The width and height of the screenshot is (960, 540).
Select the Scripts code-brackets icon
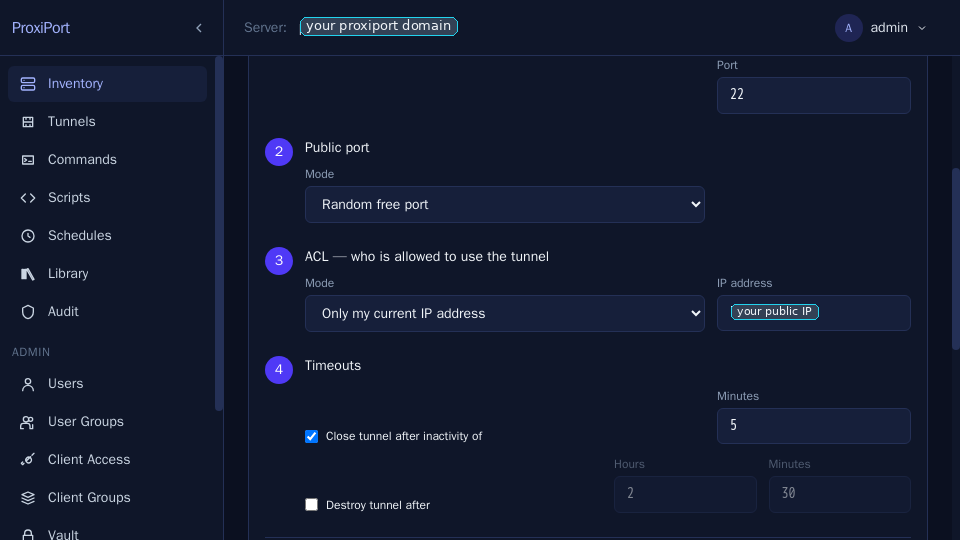[x=28, y=198]
